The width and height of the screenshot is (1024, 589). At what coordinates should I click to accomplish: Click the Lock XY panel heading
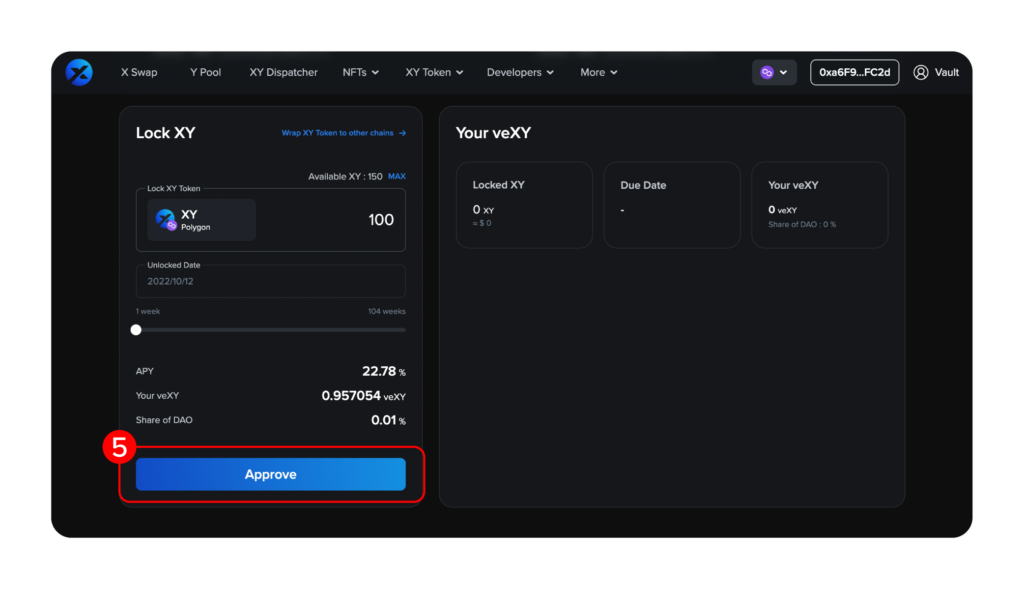[165, 133]
